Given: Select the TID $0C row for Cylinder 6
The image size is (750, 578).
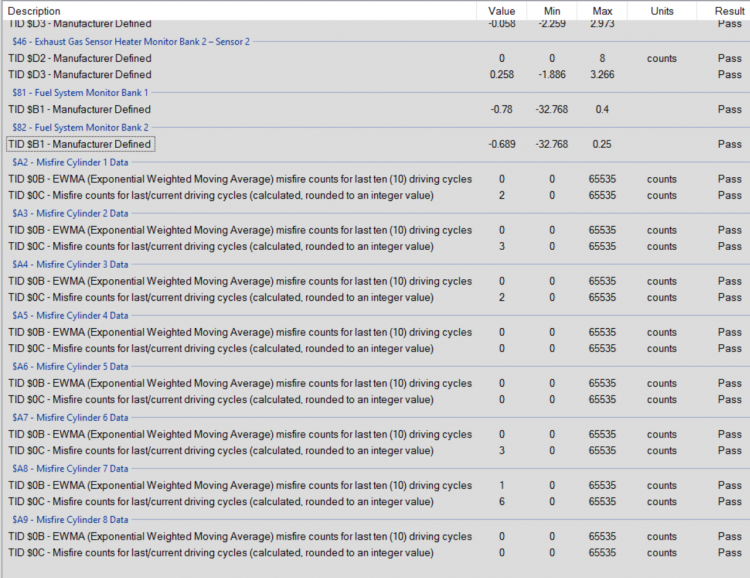Looking at the screenshot, I should click(375, 450).
